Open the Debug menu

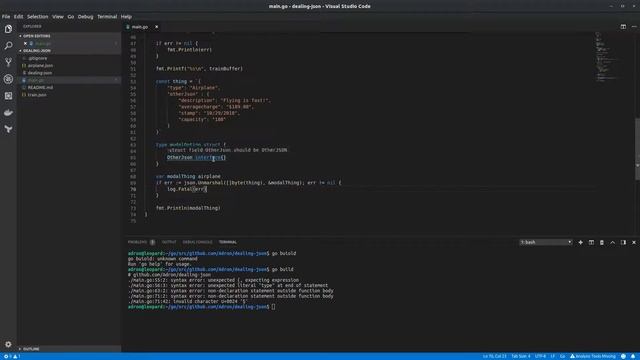point(85,17)
